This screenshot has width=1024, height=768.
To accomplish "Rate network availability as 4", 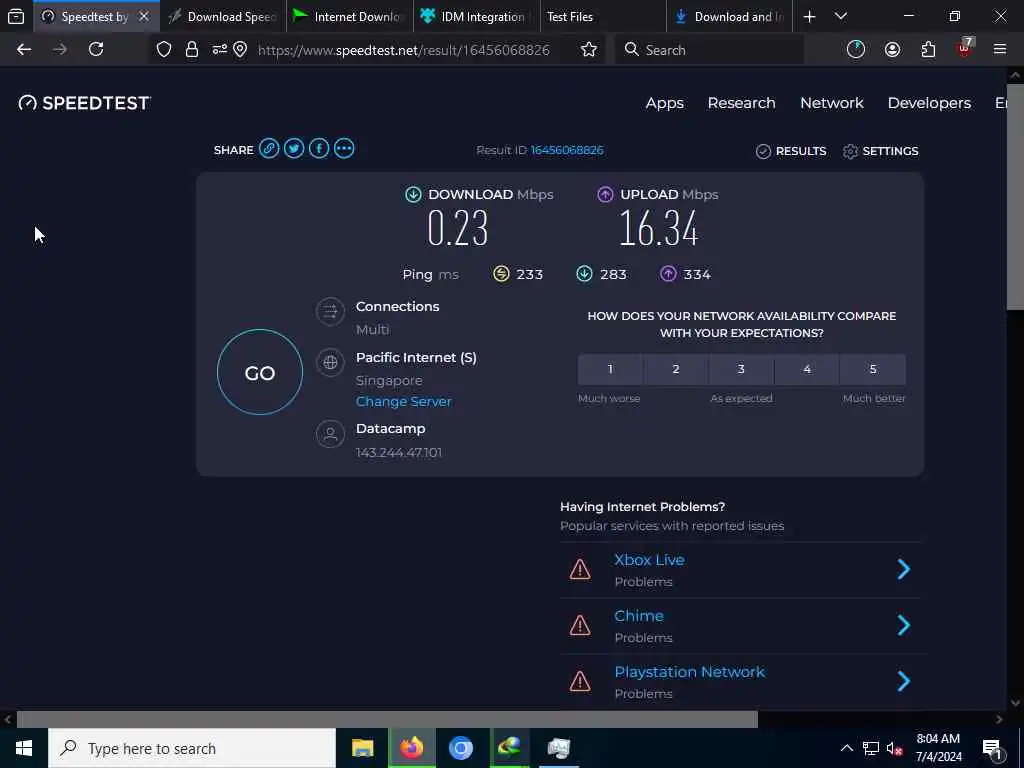I will (807, 370).
